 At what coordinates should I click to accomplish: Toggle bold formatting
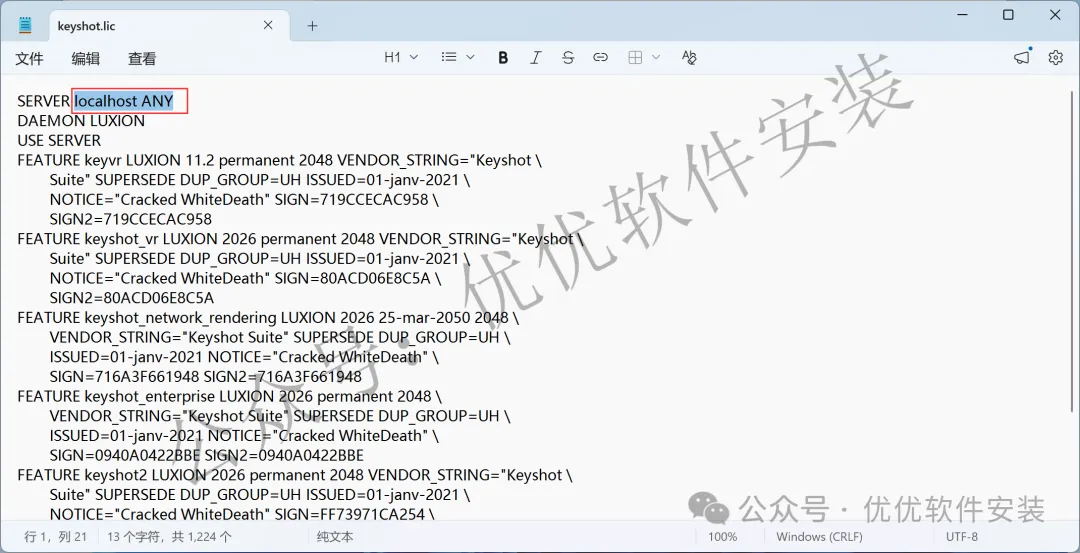pyautogui.click(x=503, y=58)
